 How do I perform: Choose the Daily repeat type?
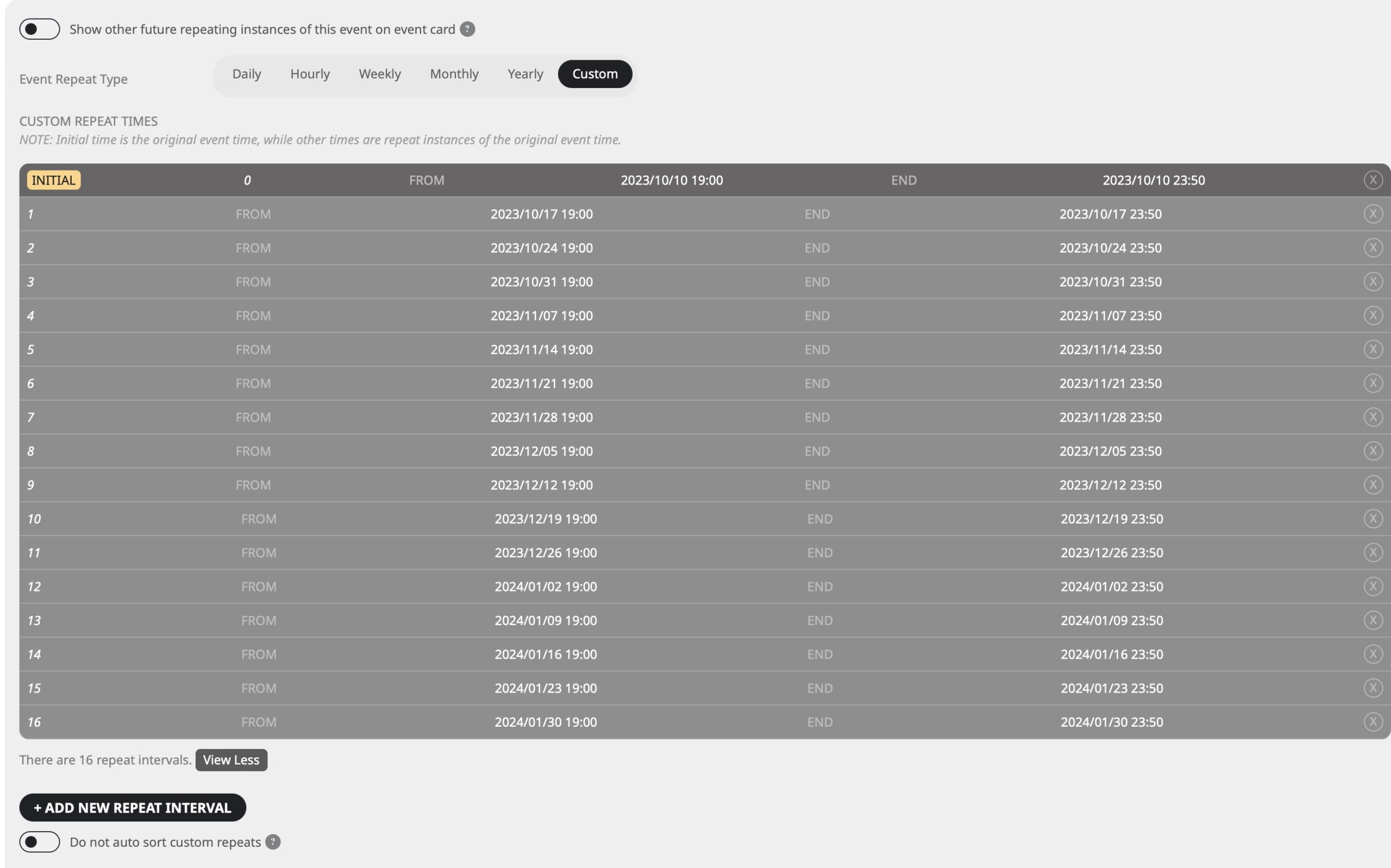pos(246,74)
